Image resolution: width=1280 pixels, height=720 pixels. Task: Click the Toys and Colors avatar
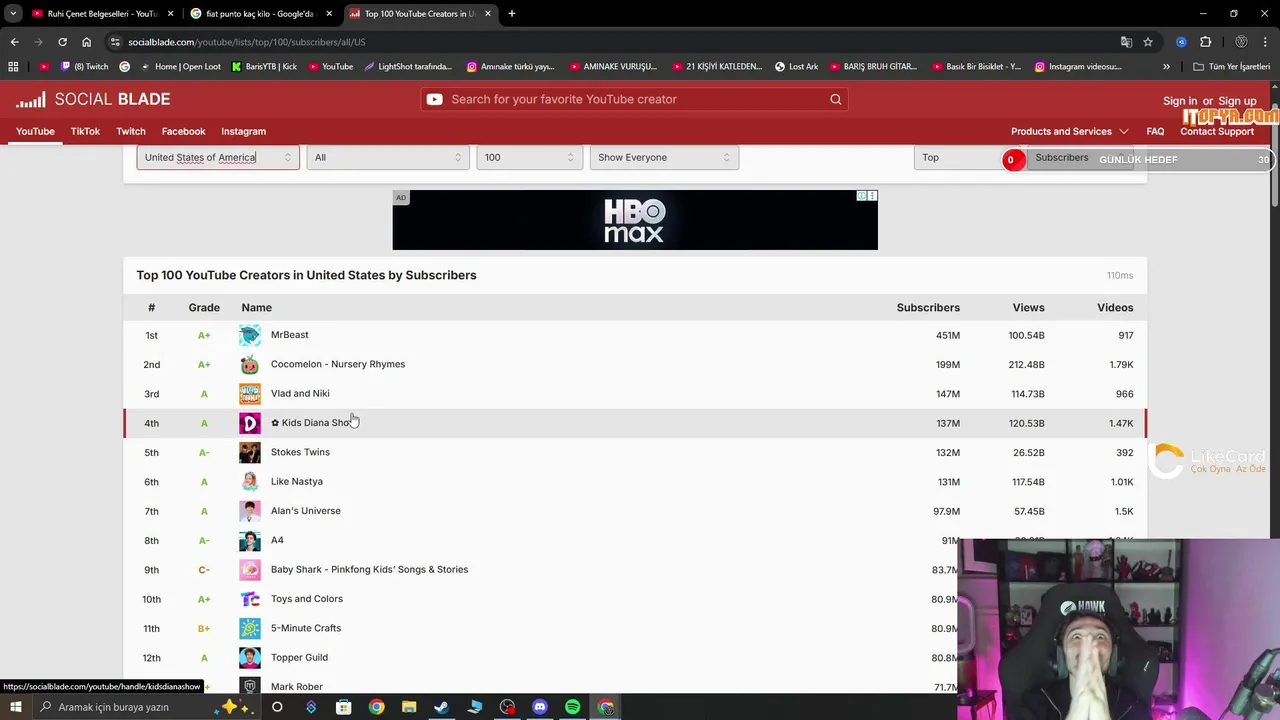250,599
